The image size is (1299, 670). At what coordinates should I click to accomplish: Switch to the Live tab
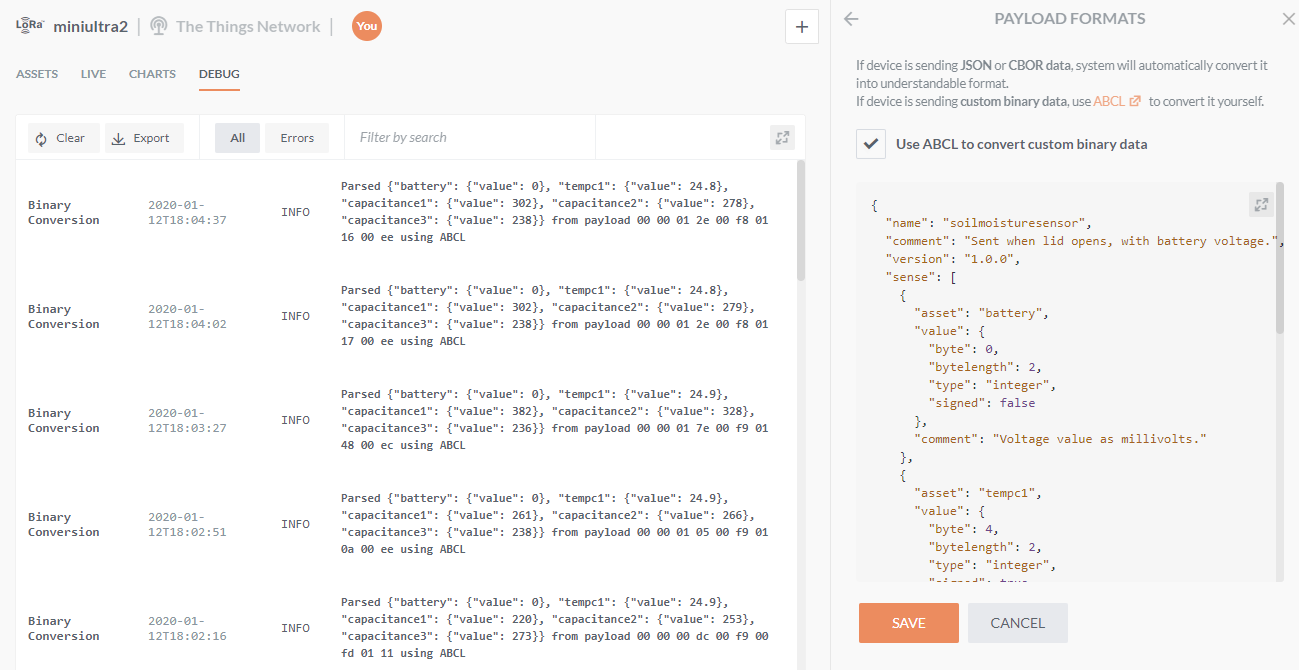(x=93, y=74)
